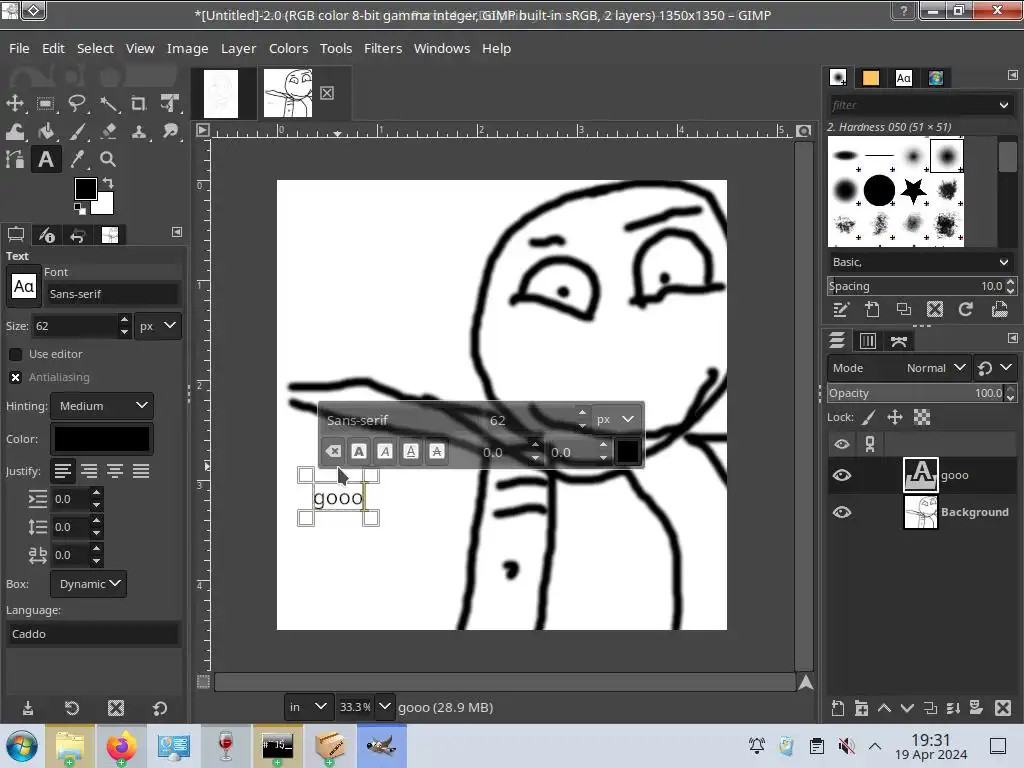Click the edit brush icon

[x=840, y=309]
